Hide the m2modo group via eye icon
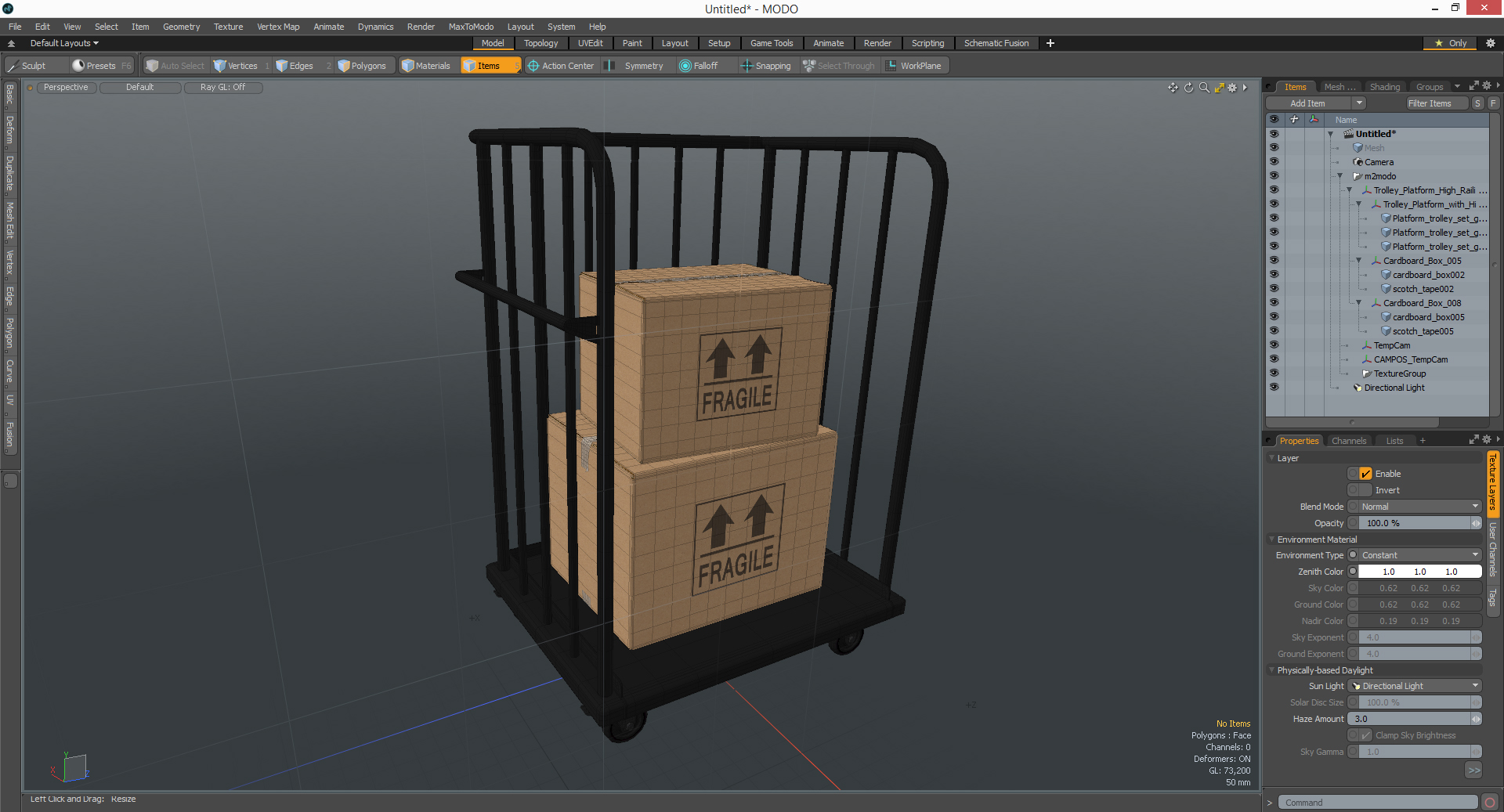The width and height of the screenshot is (1504, 812). click(x=1274, y=176)
